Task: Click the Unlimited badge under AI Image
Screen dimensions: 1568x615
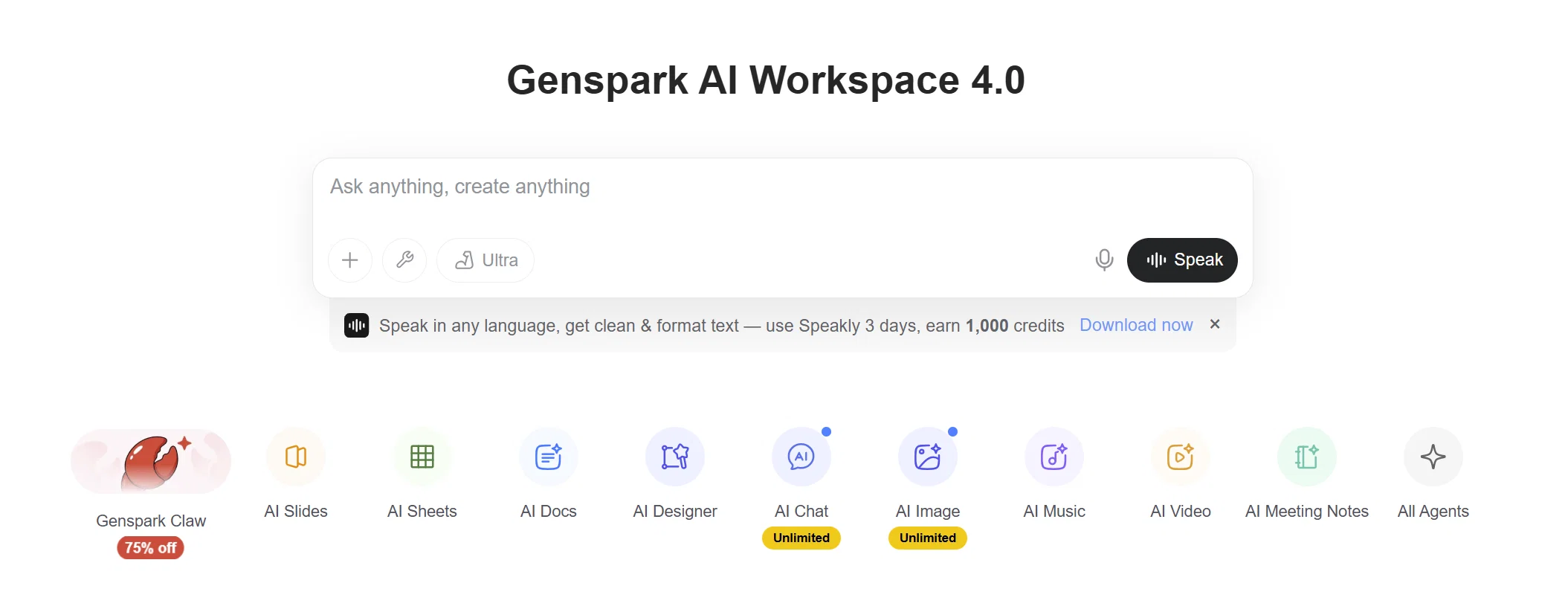Action: click(x=928, y=538)
